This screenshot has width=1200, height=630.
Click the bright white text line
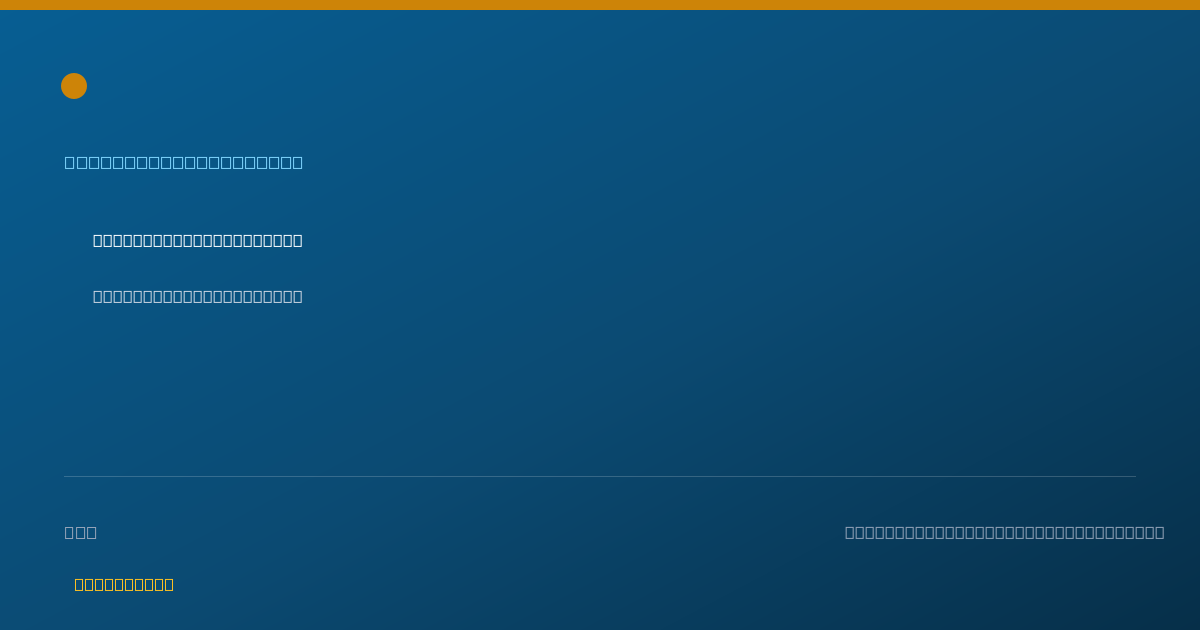tap(198, 240)
